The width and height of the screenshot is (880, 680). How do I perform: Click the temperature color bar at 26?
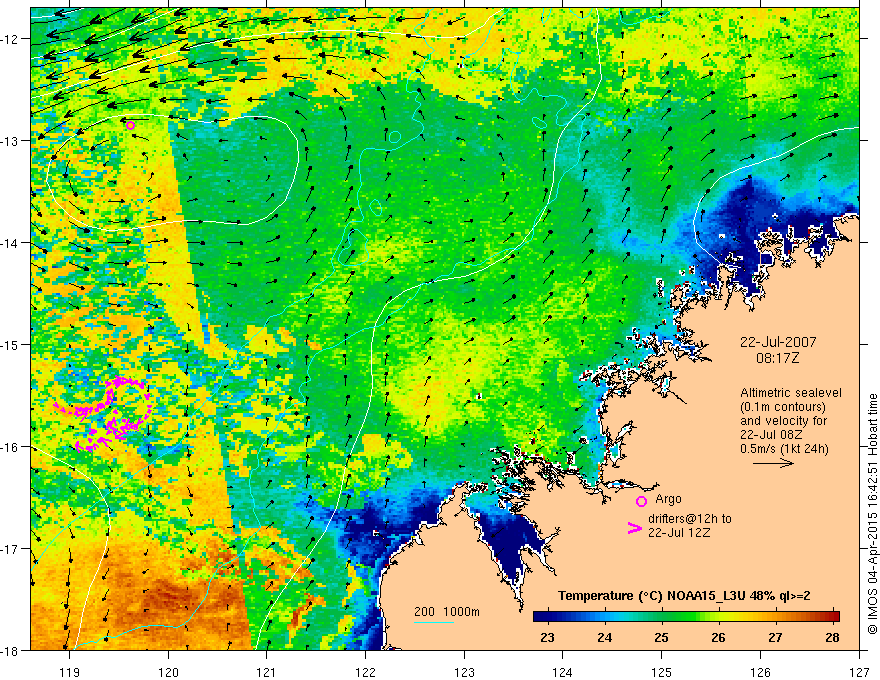[718, 616]
